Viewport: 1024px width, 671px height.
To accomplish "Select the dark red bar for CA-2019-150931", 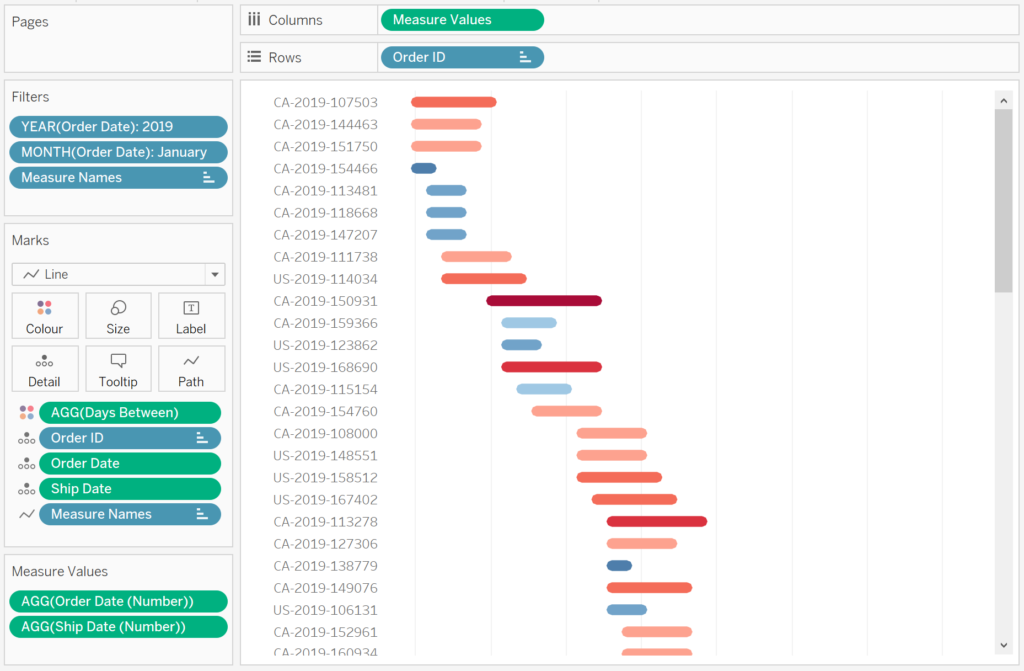I will [x=544, y=301].
